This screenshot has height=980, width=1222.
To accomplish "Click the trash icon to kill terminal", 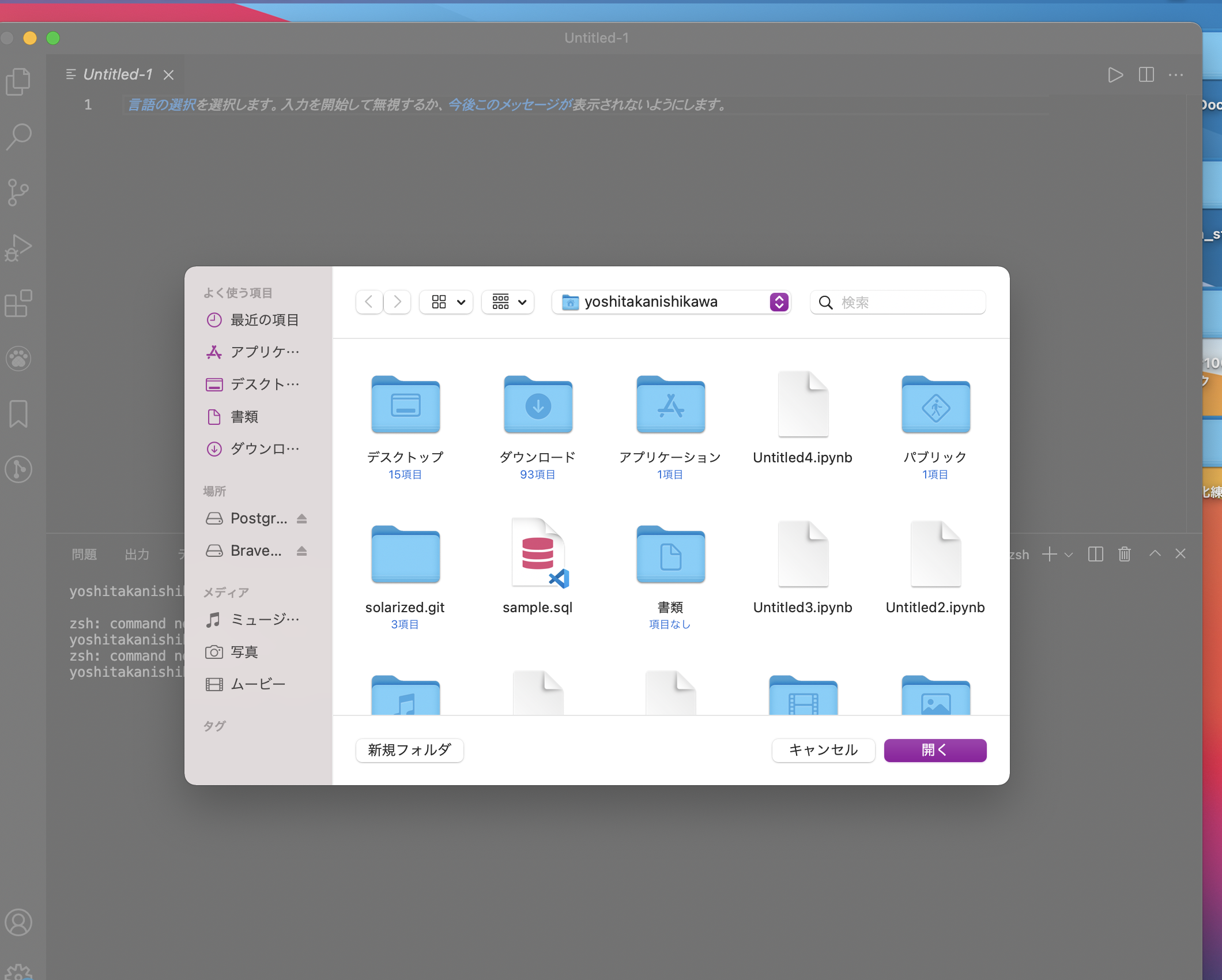I will [x=1124, y=554].
